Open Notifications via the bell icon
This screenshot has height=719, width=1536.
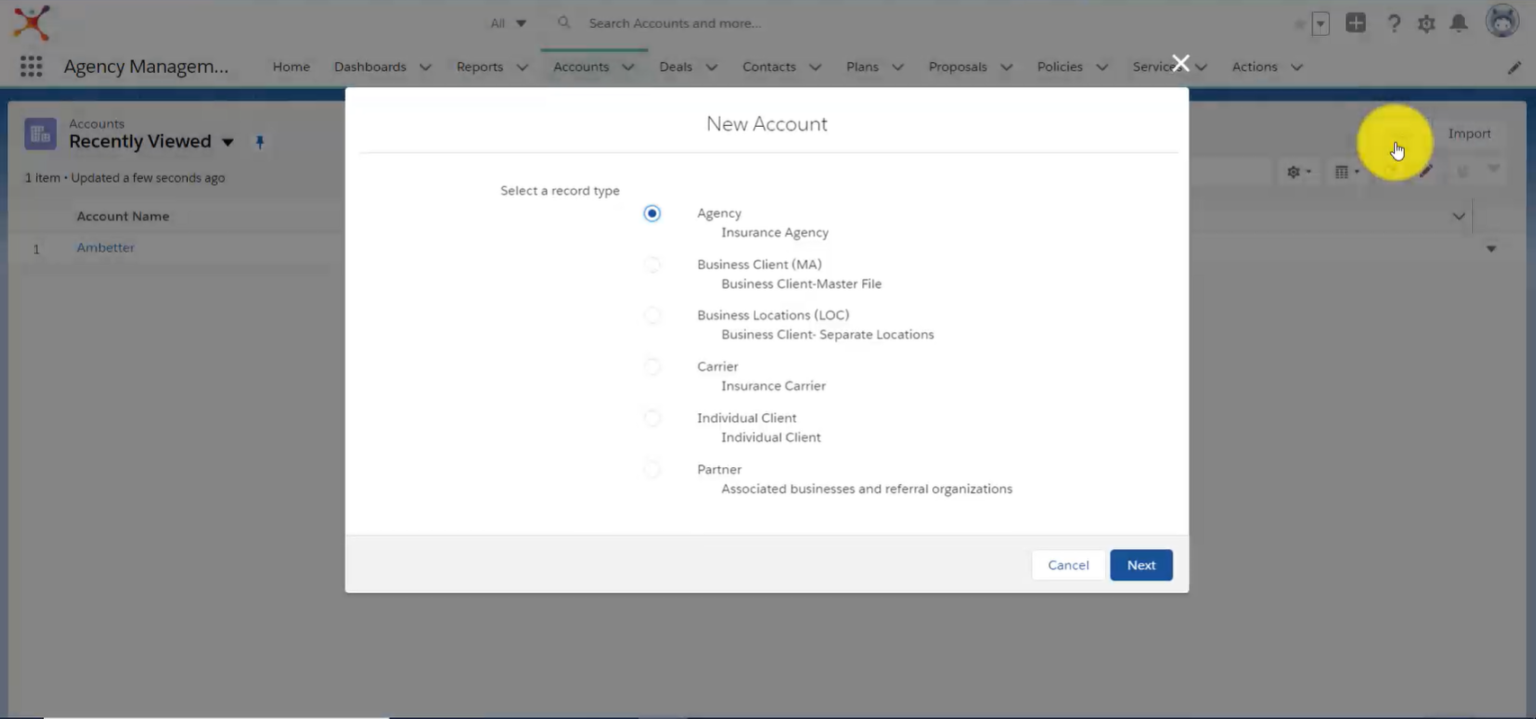(1458, 23)
